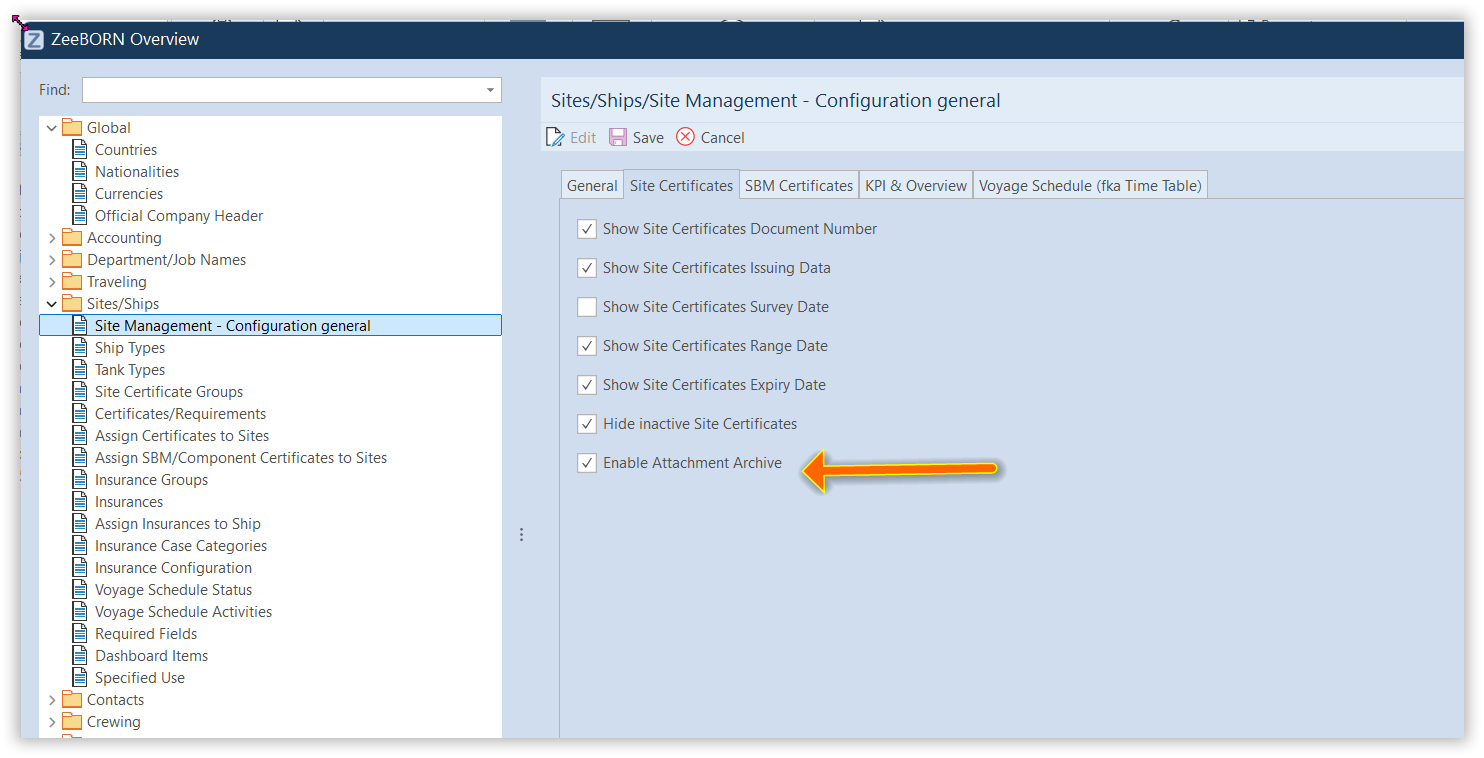Open the Voyage Schedule (fka Time Table) tab
1484x758 pixels.
1090,185
